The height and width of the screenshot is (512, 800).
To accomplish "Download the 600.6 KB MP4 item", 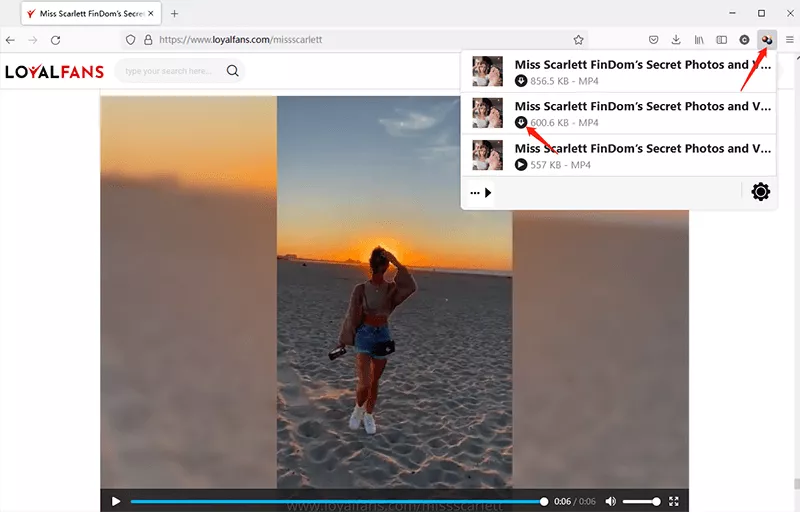I will (x=520, y=122).
